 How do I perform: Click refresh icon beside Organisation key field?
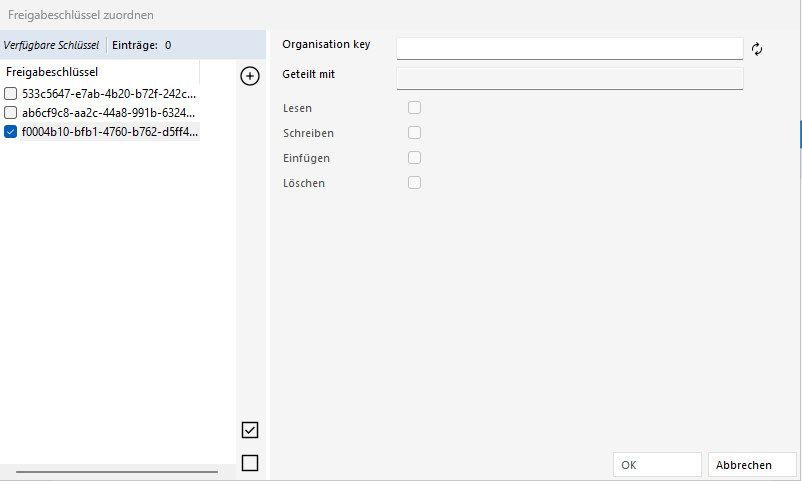(757, 49)
